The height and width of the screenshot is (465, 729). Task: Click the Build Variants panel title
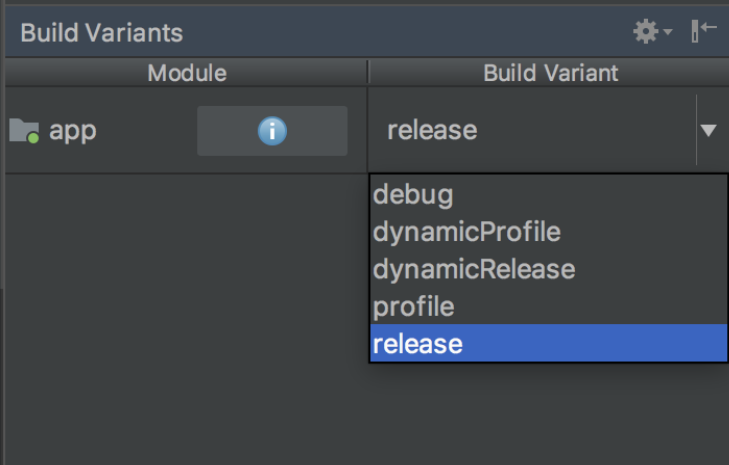101,32
